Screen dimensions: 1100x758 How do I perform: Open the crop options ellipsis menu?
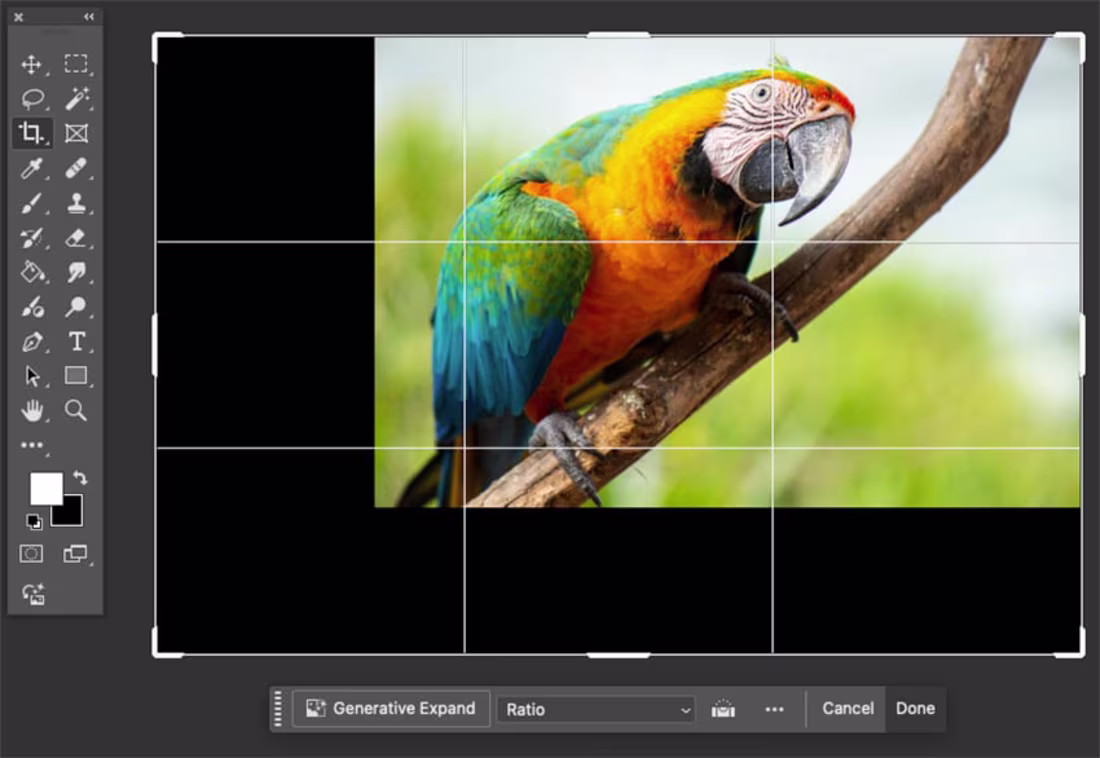[x=774, y=708]
